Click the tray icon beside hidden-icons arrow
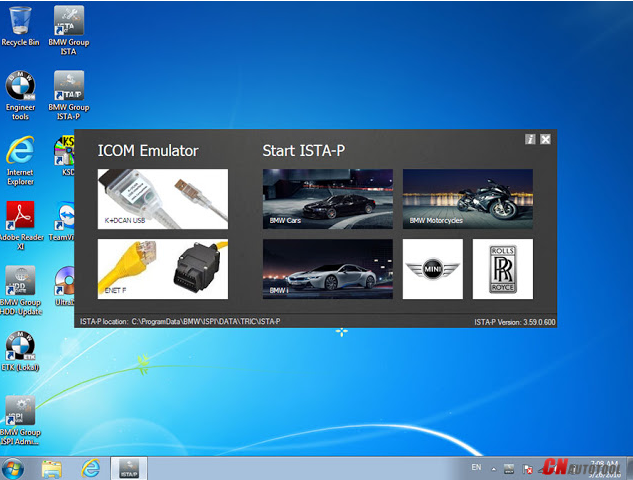This screenshot has height=480, width=633. (x=509, y=469)
